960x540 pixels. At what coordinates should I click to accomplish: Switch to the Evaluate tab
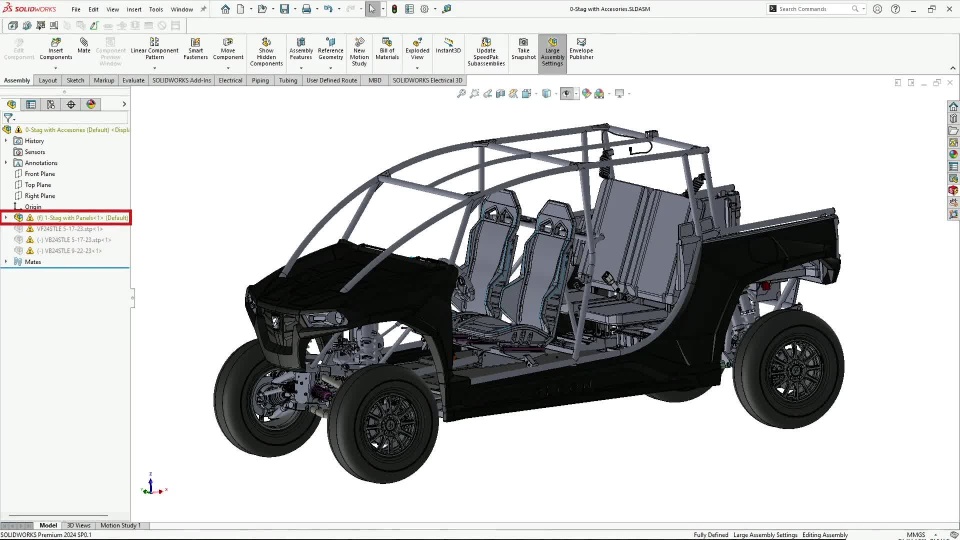[x=133, y=80]
